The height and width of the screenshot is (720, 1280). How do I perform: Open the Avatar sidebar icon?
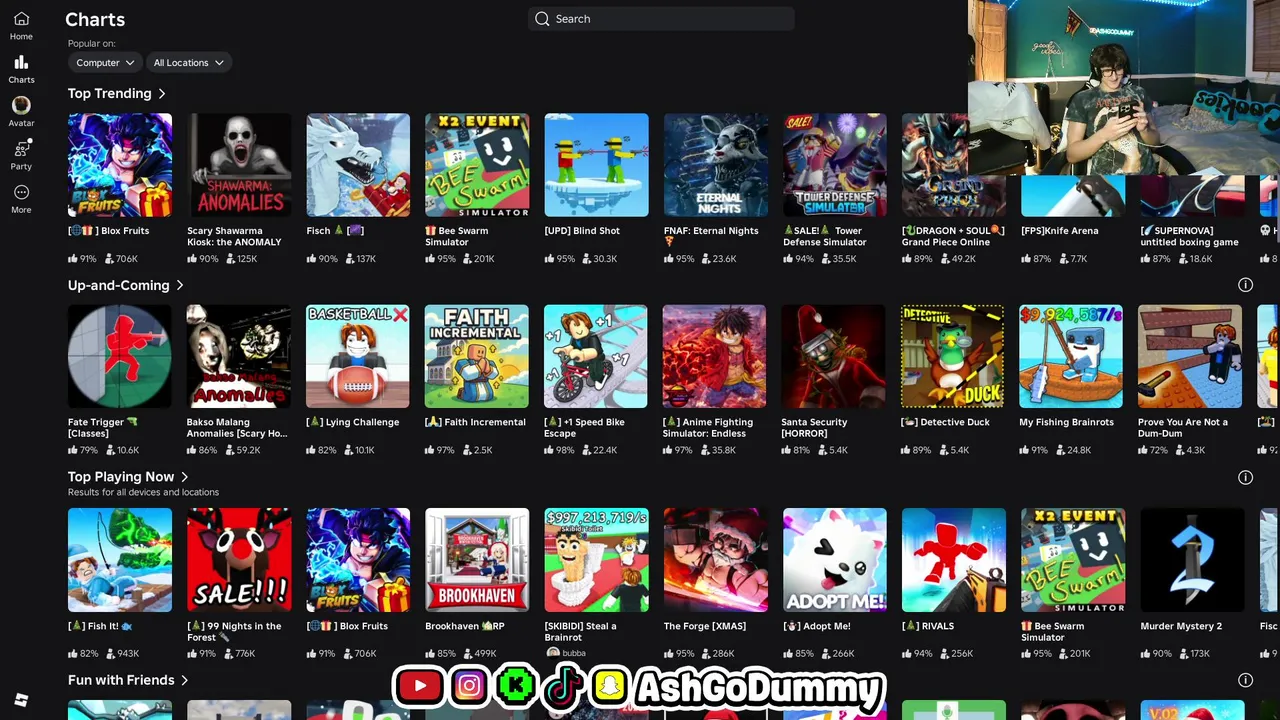(21, 105)
